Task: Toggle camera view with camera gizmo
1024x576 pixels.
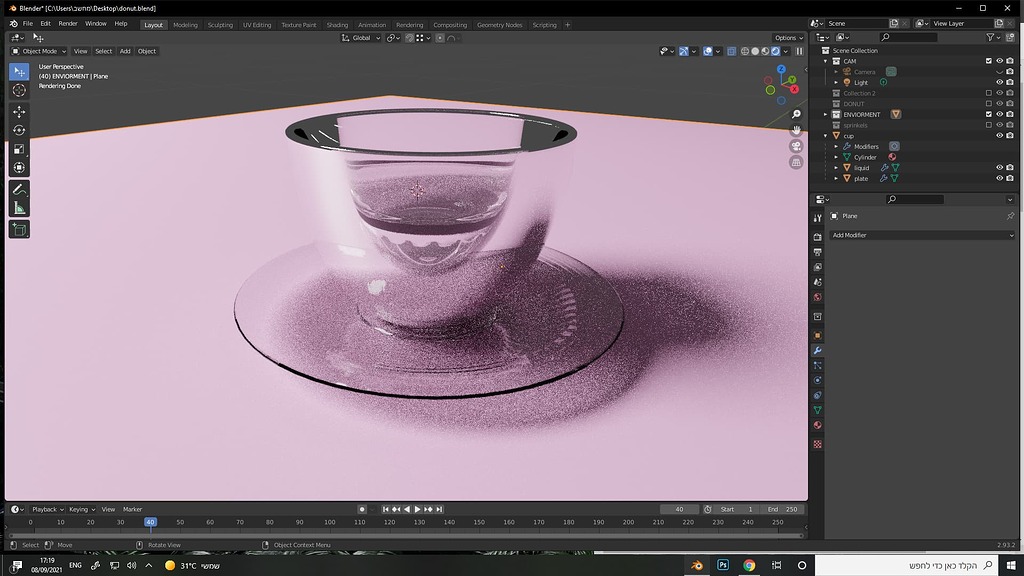Action: [796, 146]
